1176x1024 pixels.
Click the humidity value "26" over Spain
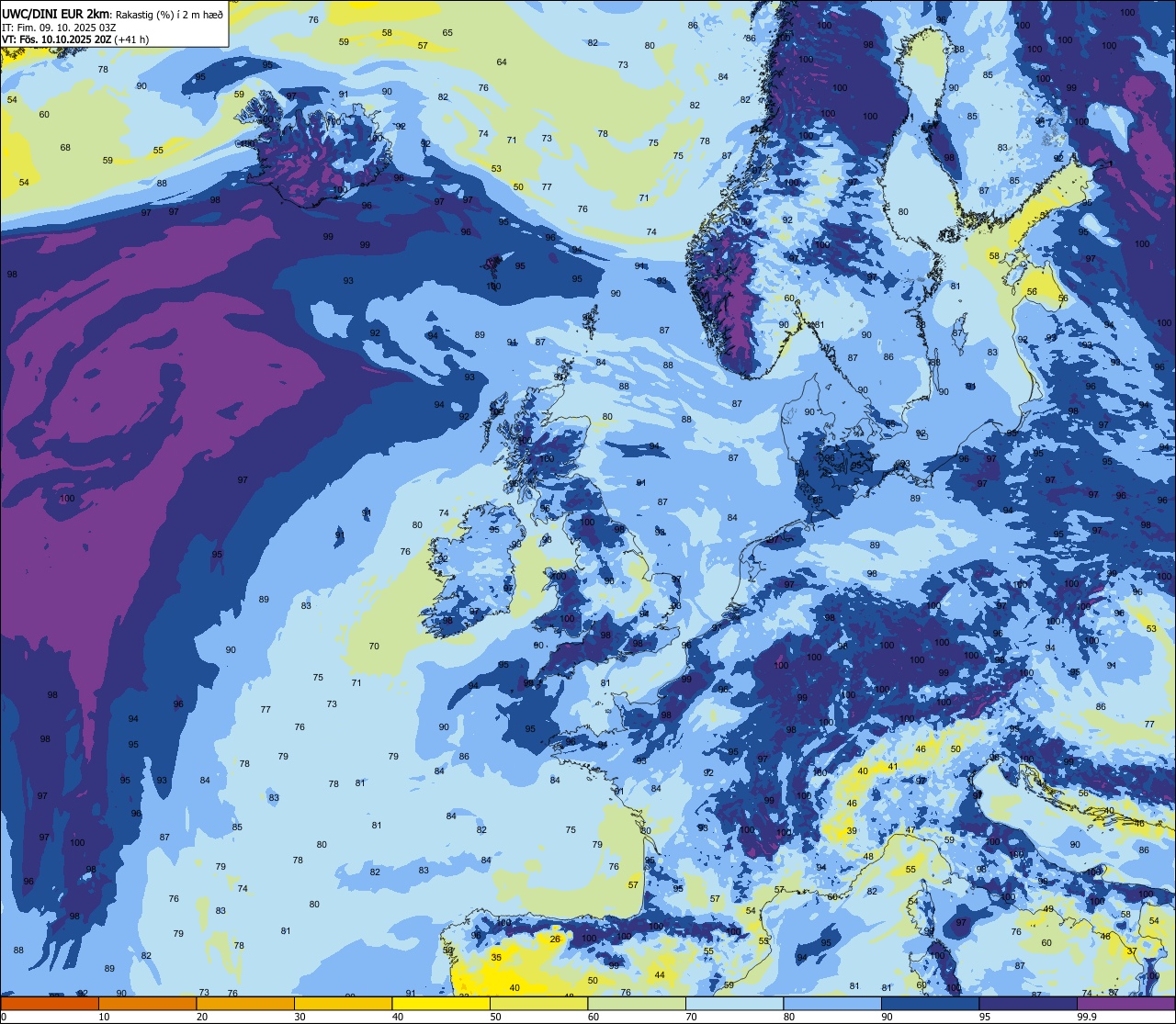click(555, 940)
